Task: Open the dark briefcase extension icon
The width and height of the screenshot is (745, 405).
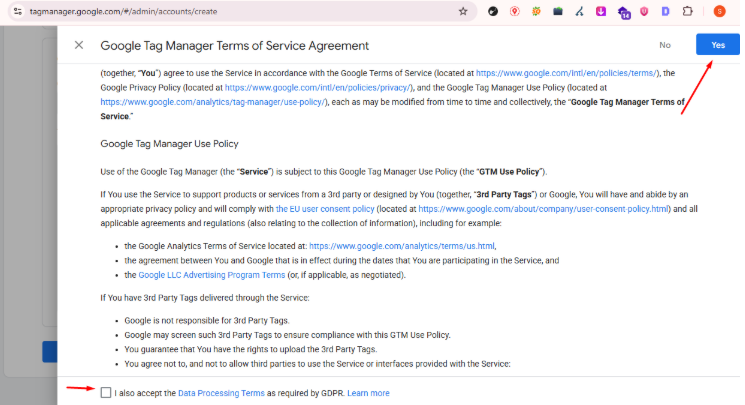Action: point(558,11)
